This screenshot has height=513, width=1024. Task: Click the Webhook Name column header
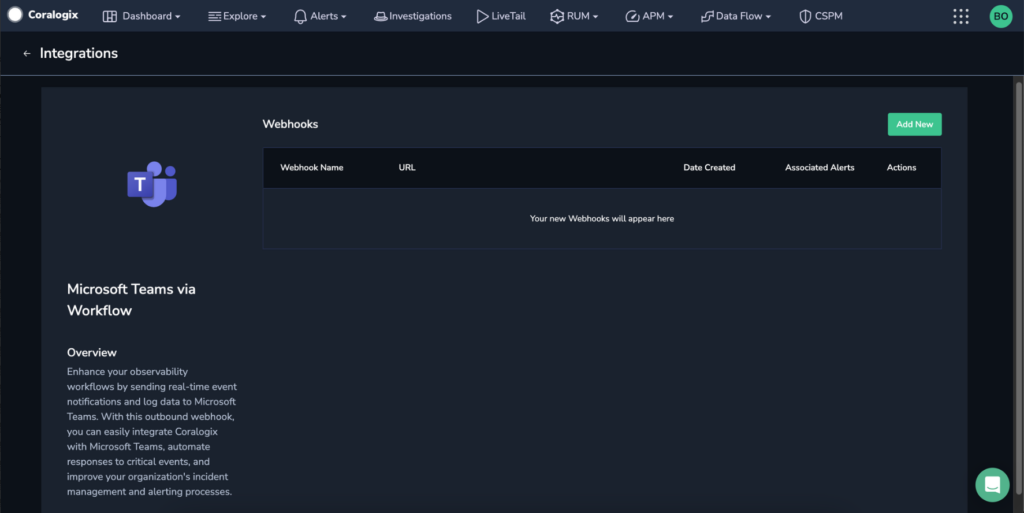[312, 168]
